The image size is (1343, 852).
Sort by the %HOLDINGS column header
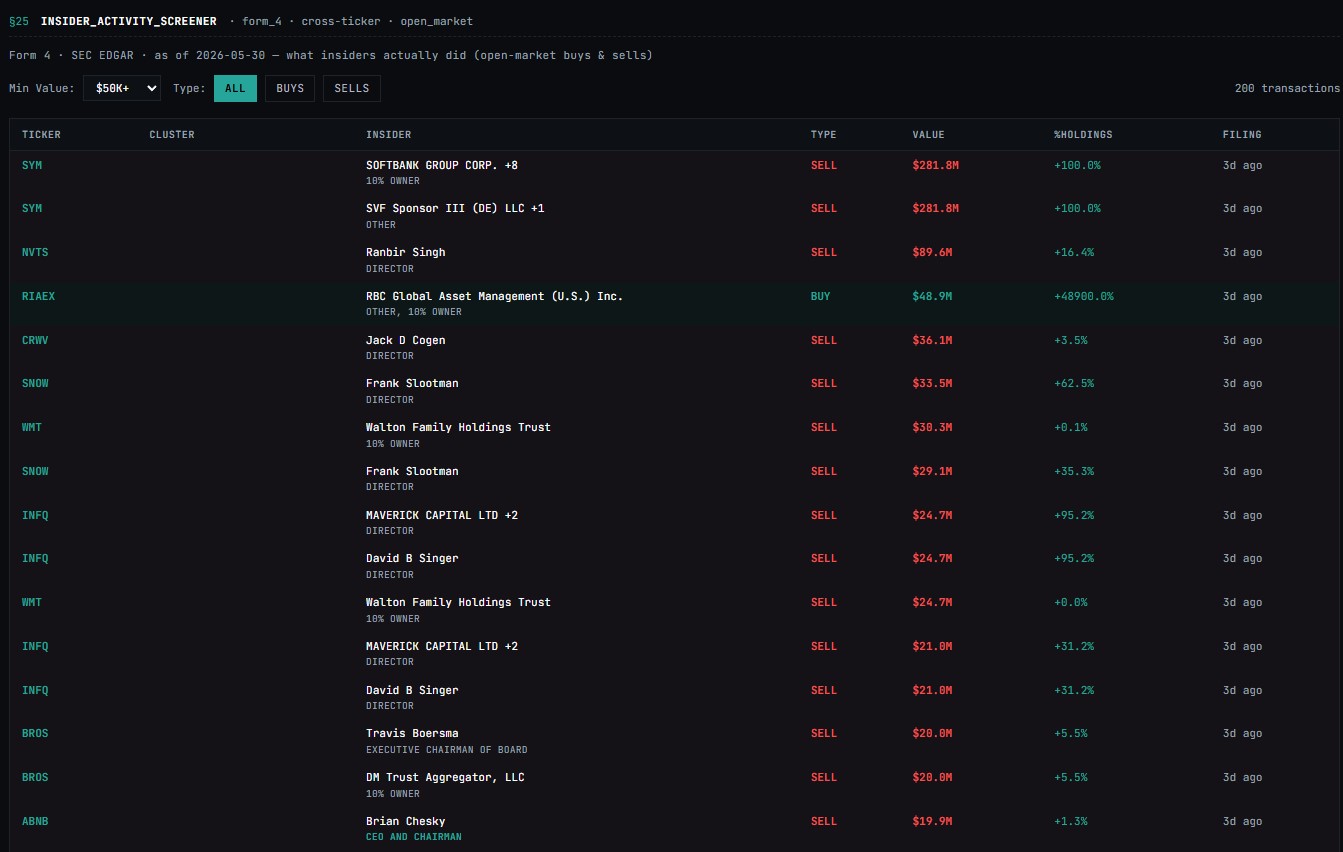coord(1083,134)
